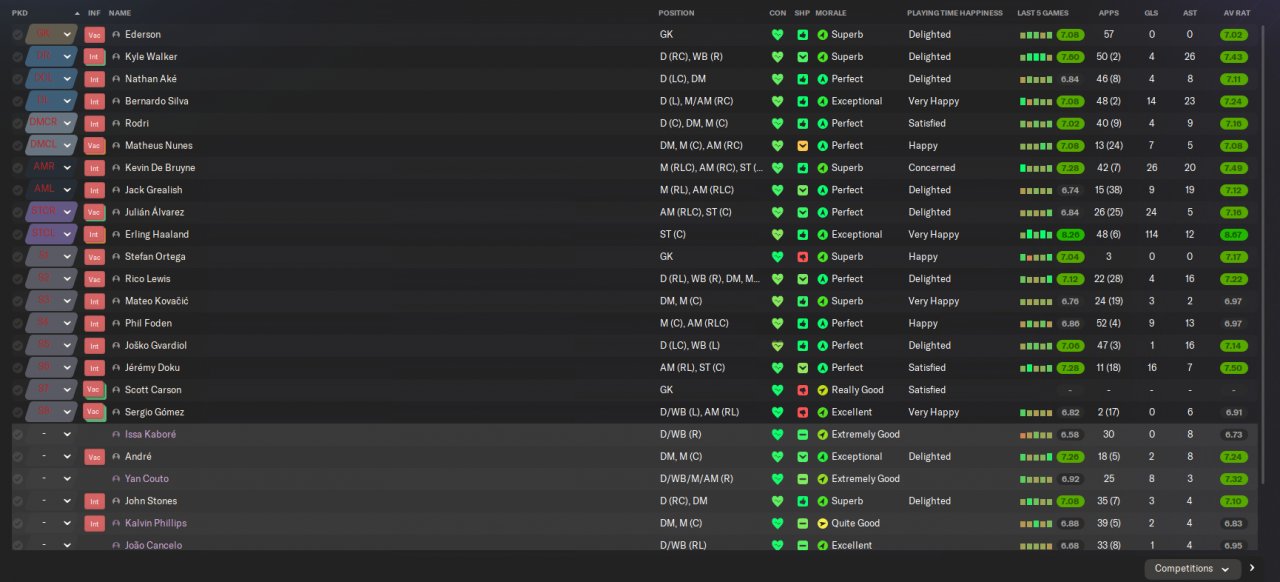Open the Competitions dropdown

point(1193,569)
